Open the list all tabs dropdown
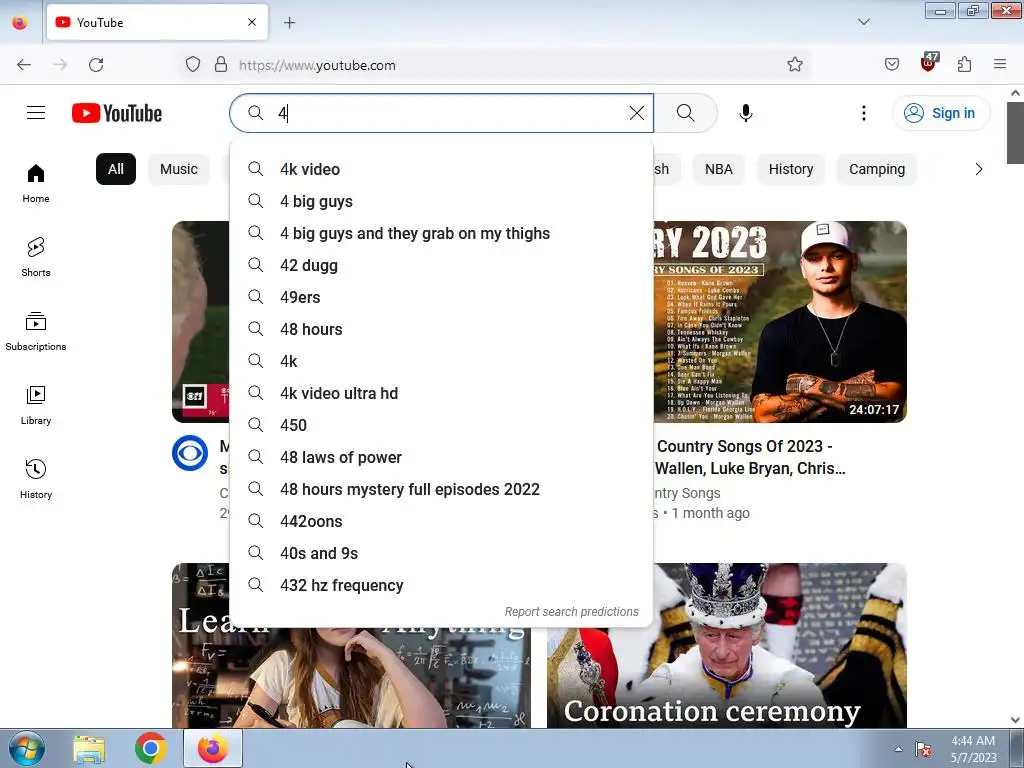The width and height of the screenshot is (1024, 768). pos(863,22)
